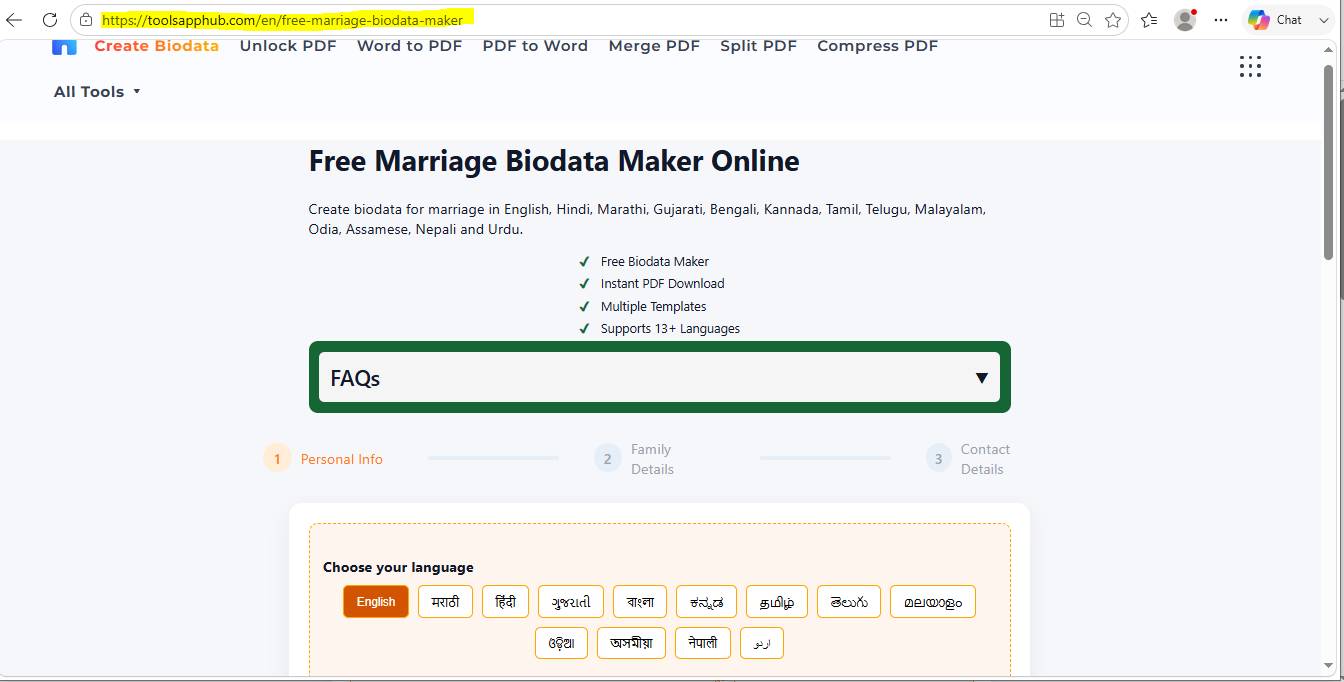The width and height of the screenshot is (1344, 682).
Task: Expand the FAQs section
Action: [x=660, y=377]
